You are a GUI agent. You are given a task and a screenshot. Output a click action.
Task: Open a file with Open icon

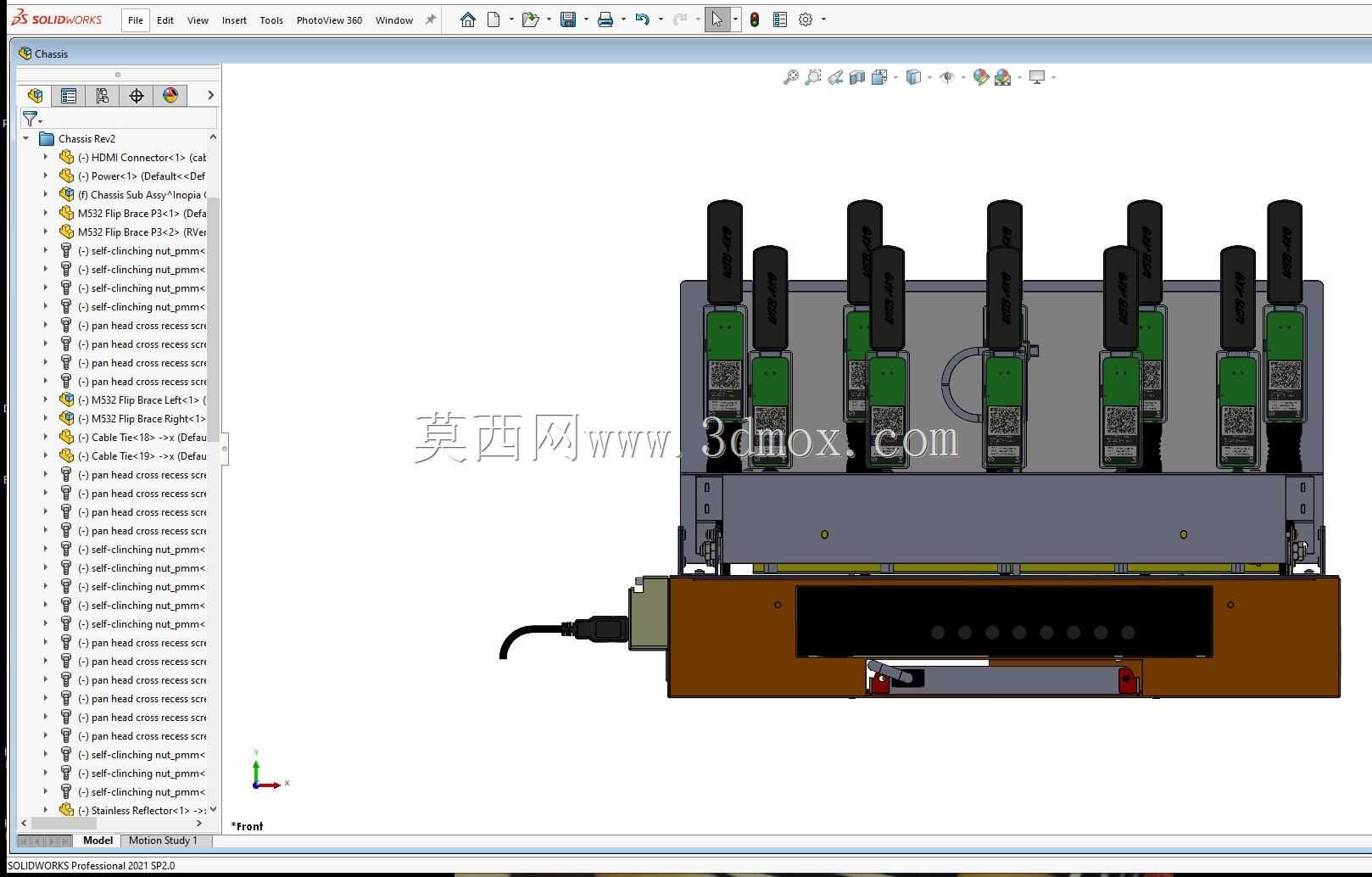tap(530, 20)
